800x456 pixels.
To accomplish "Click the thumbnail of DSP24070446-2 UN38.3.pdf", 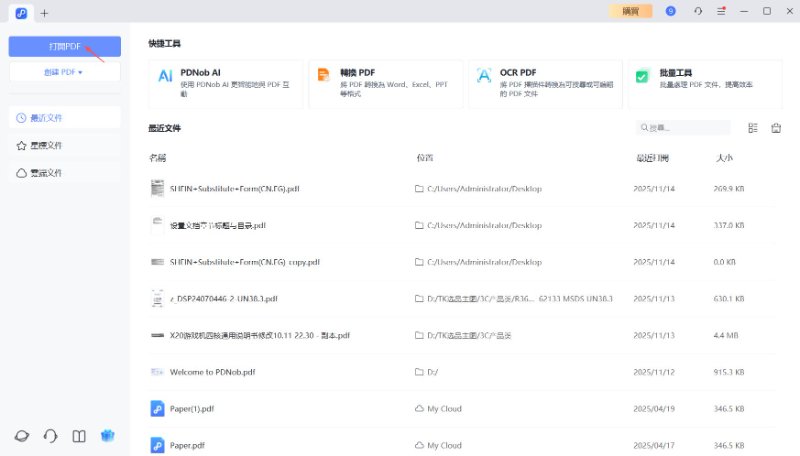I will (x=157, y=298).
